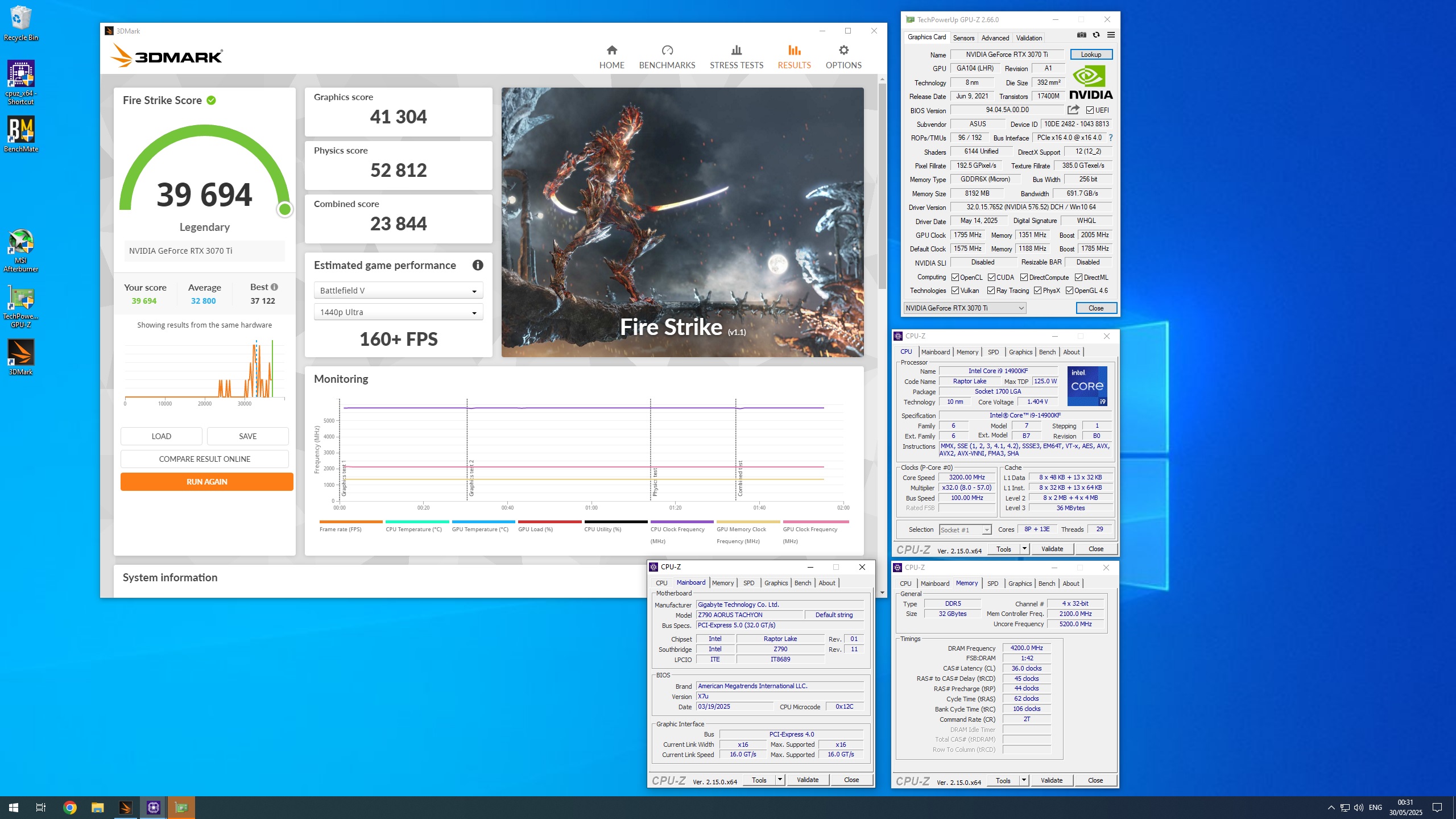This screenshot has height=819, width=1456.
Task: Open the Socket #1 selection dropdown in CPU-Z
Action: pyautogui.click(x=965, y=530)
